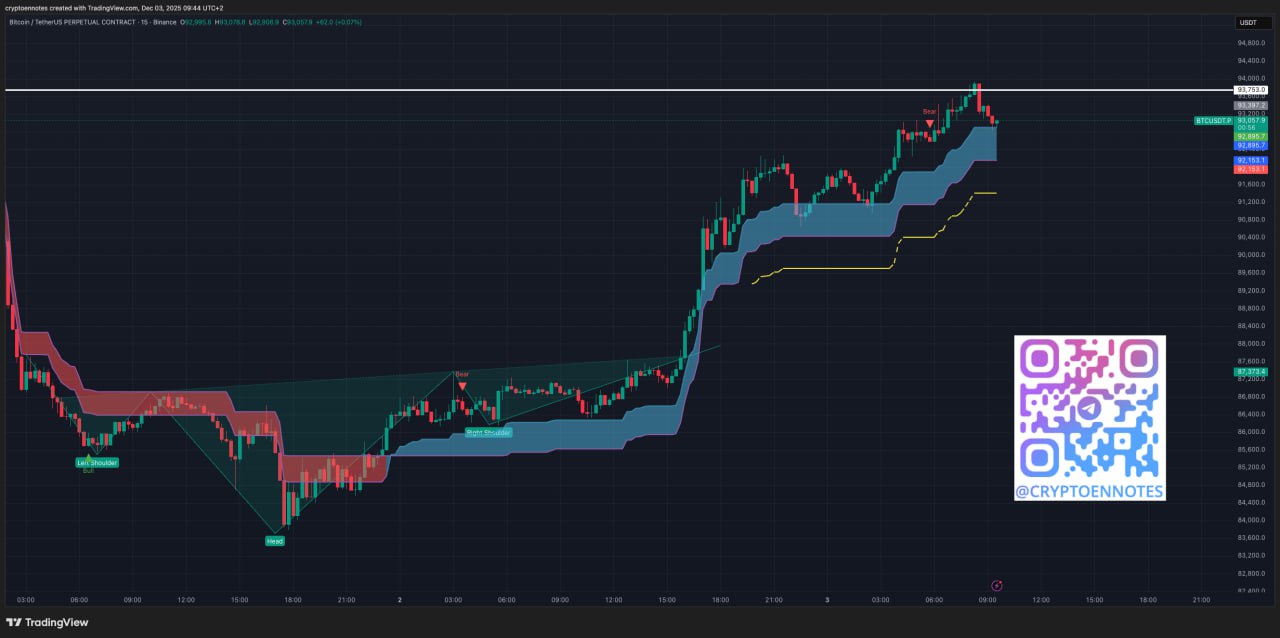This screenshot has width=1280, height=638.
Task: Click the 87,373.4 green price label
Action: click(x=1251, y=372)
